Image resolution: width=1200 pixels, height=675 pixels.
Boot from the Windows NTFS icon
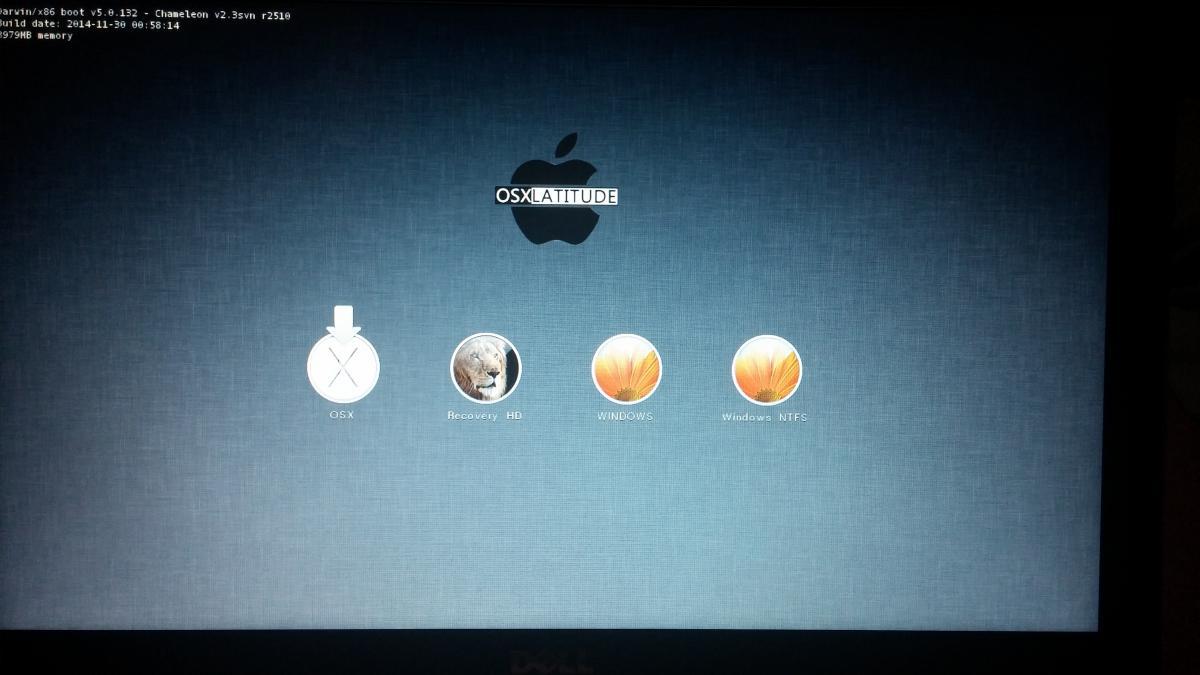click(x=766, y=370)
